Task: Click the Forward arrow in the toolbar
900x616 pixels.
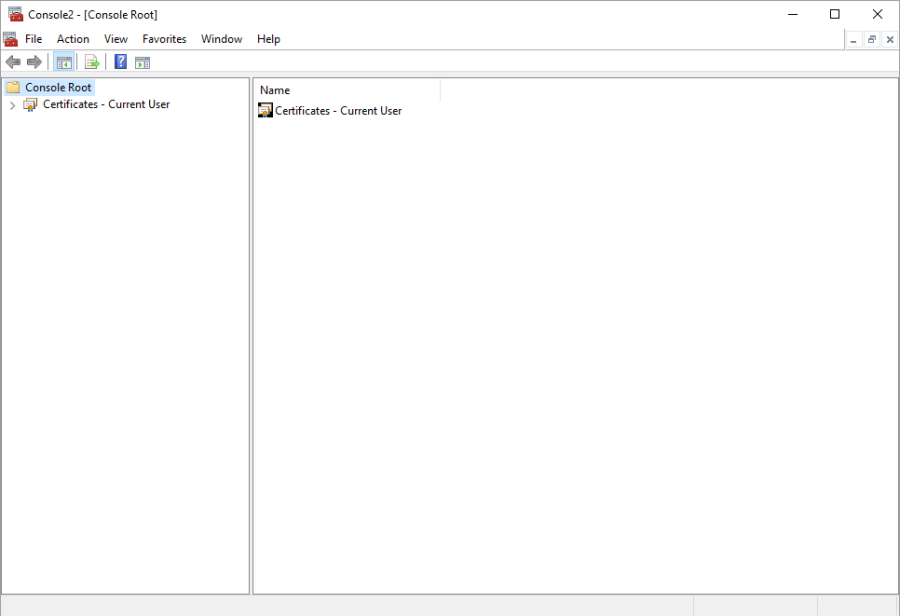Action: [34, 62]
